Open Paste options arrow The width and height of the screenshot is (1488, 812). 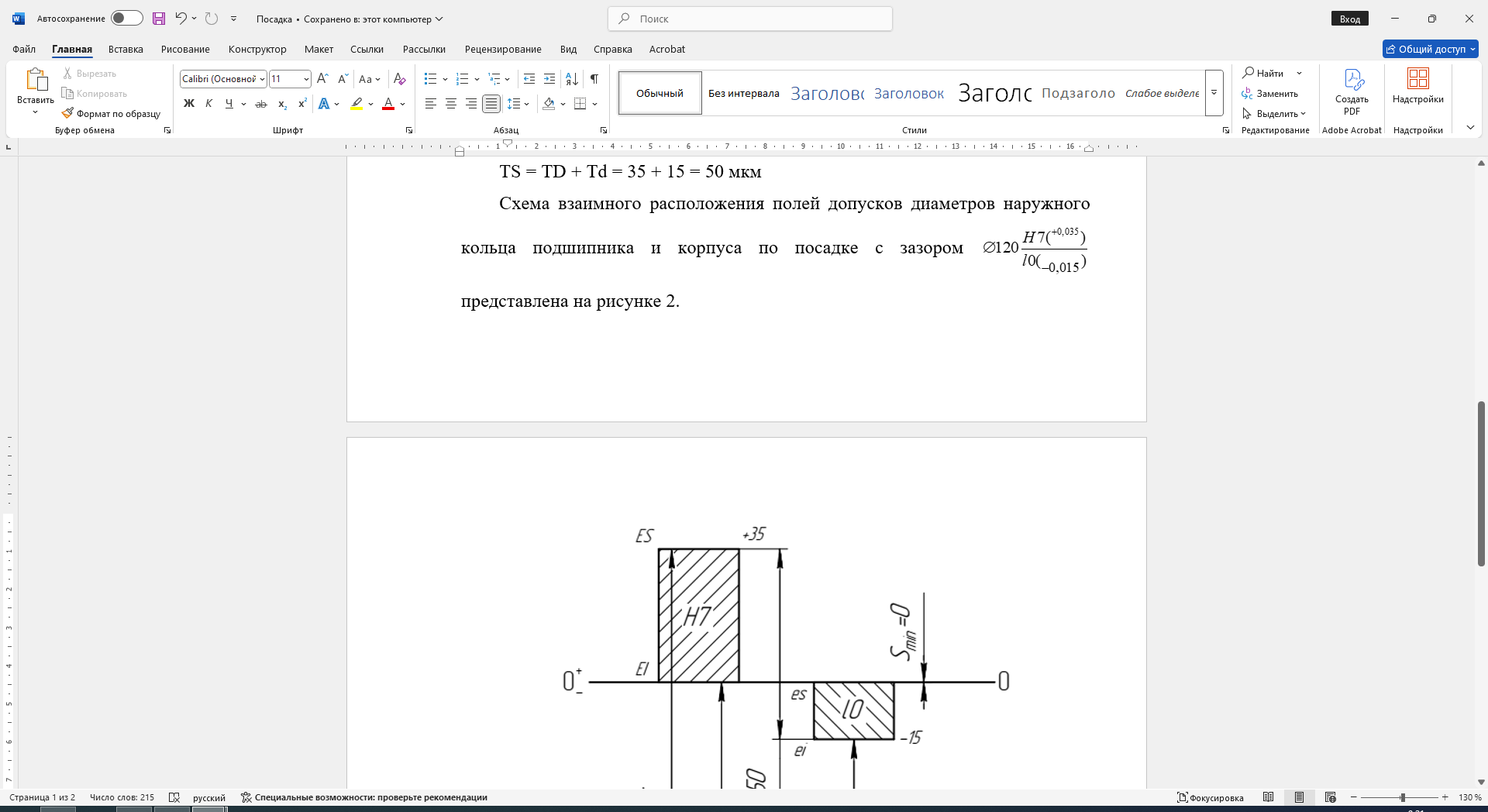point(35,112)
